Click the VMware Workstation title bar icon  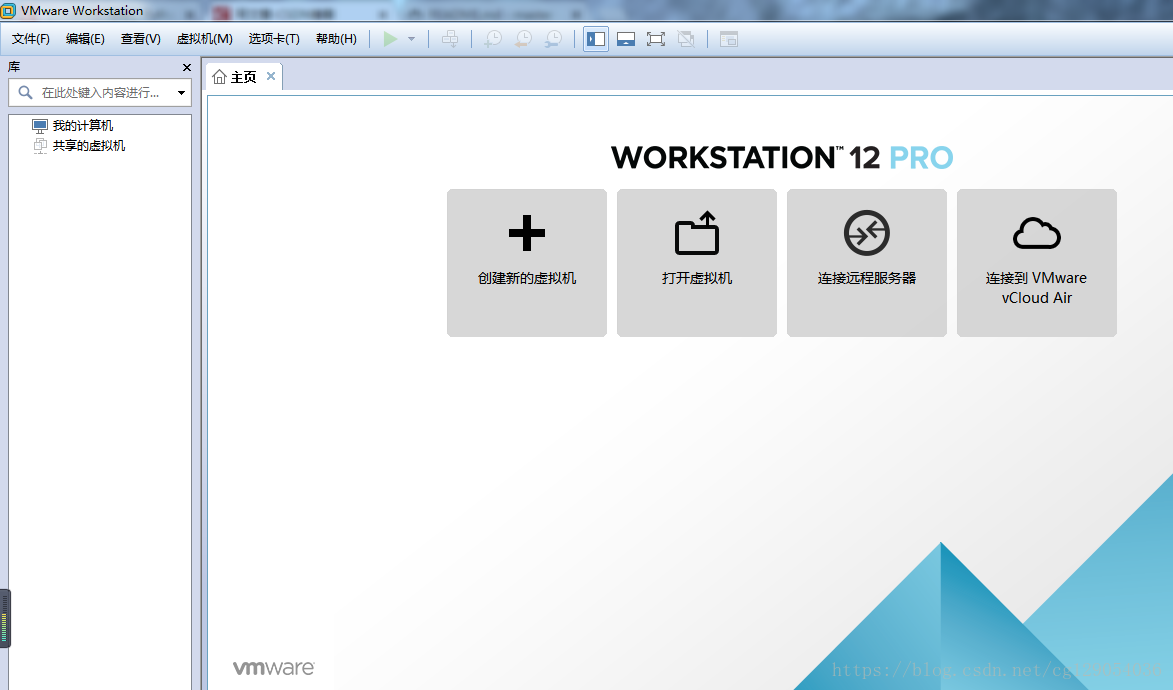click(x=8, y=10)
